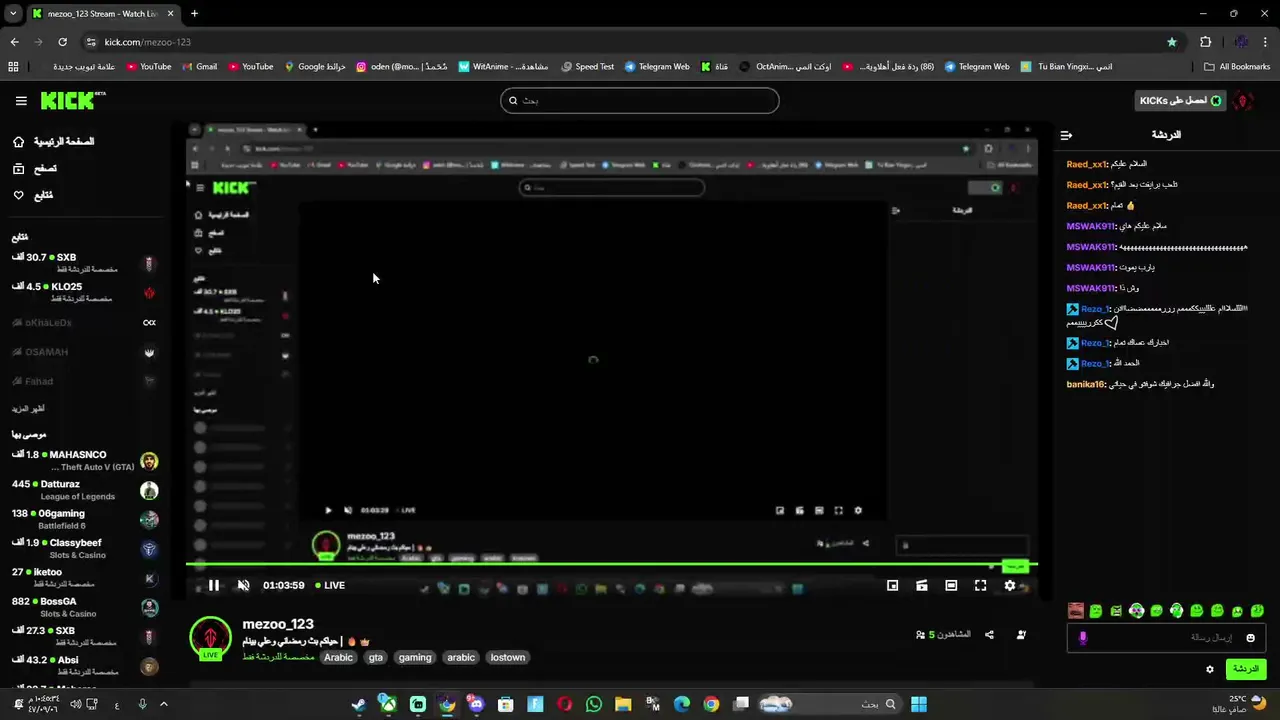Viewport: 1280px width, 720px height.
Task: Share the stream via share icon
Action: click(989, 635)
